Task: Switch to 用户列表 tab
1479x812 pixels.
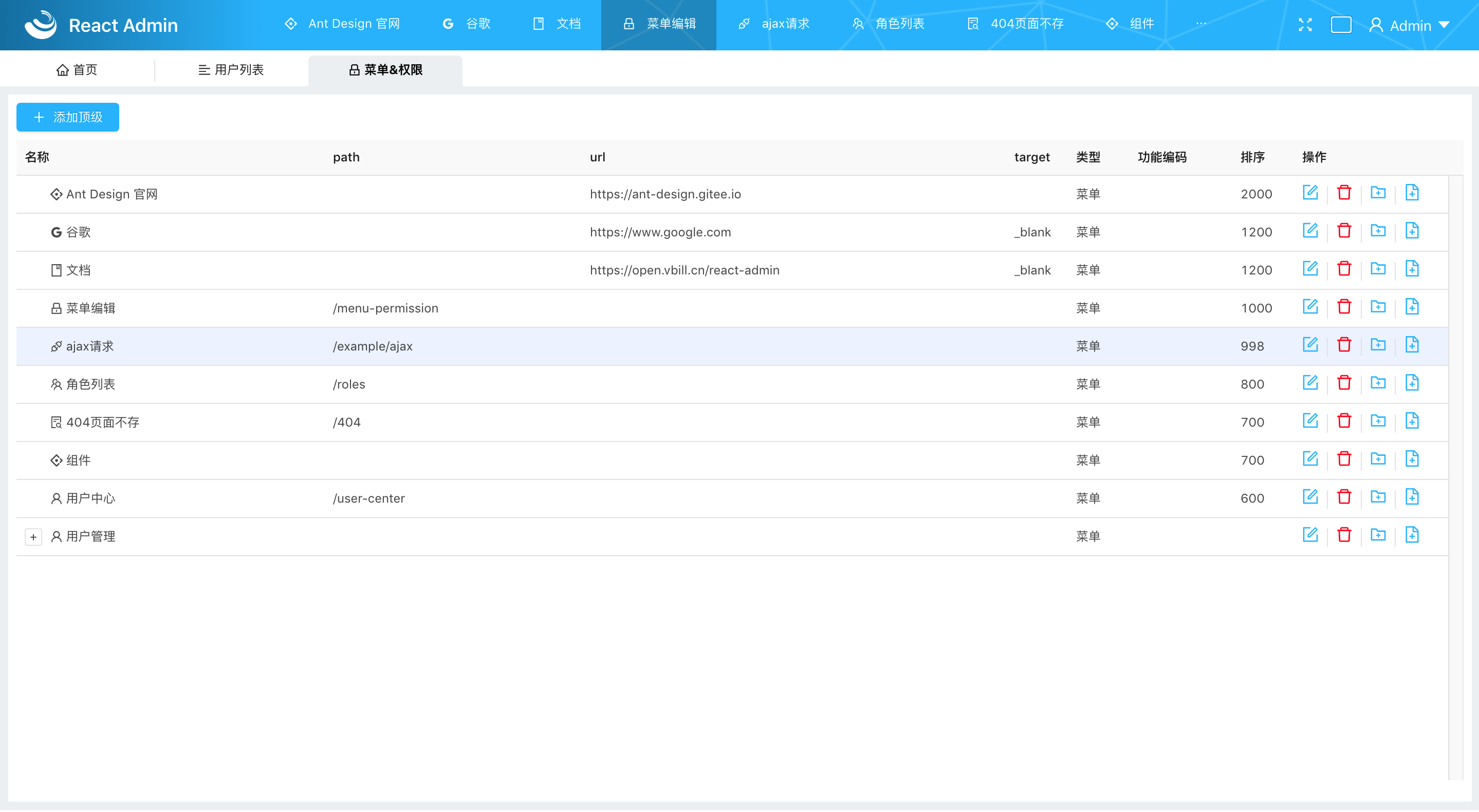Action: point(231,69)
